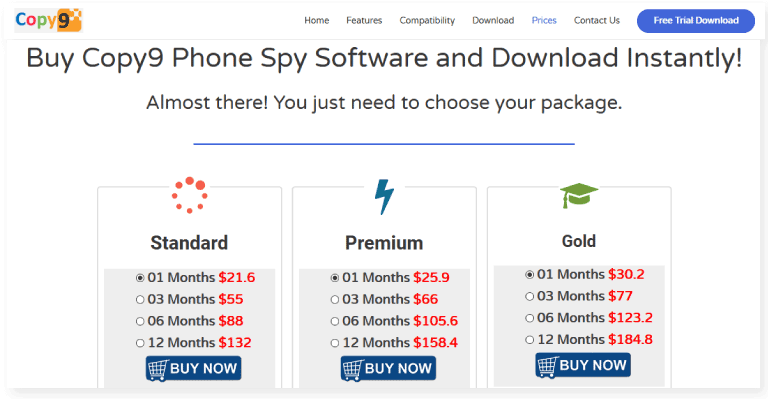The image size is (768, 399).
Task: Click the Standard plan dotted circle icon
Action: [x=190, y=195]
